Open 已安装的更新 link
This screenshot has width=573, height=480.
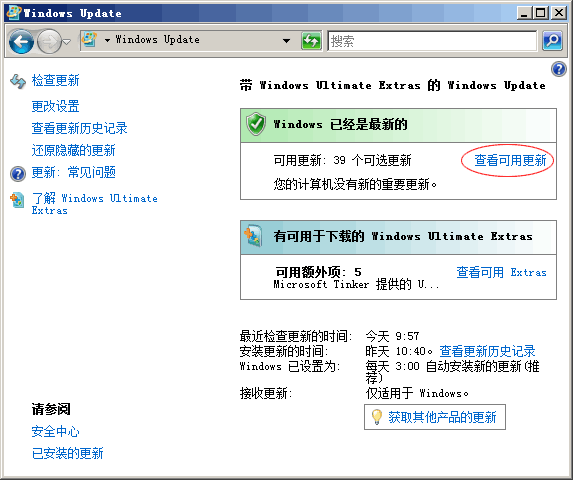[x=67, y=453]
